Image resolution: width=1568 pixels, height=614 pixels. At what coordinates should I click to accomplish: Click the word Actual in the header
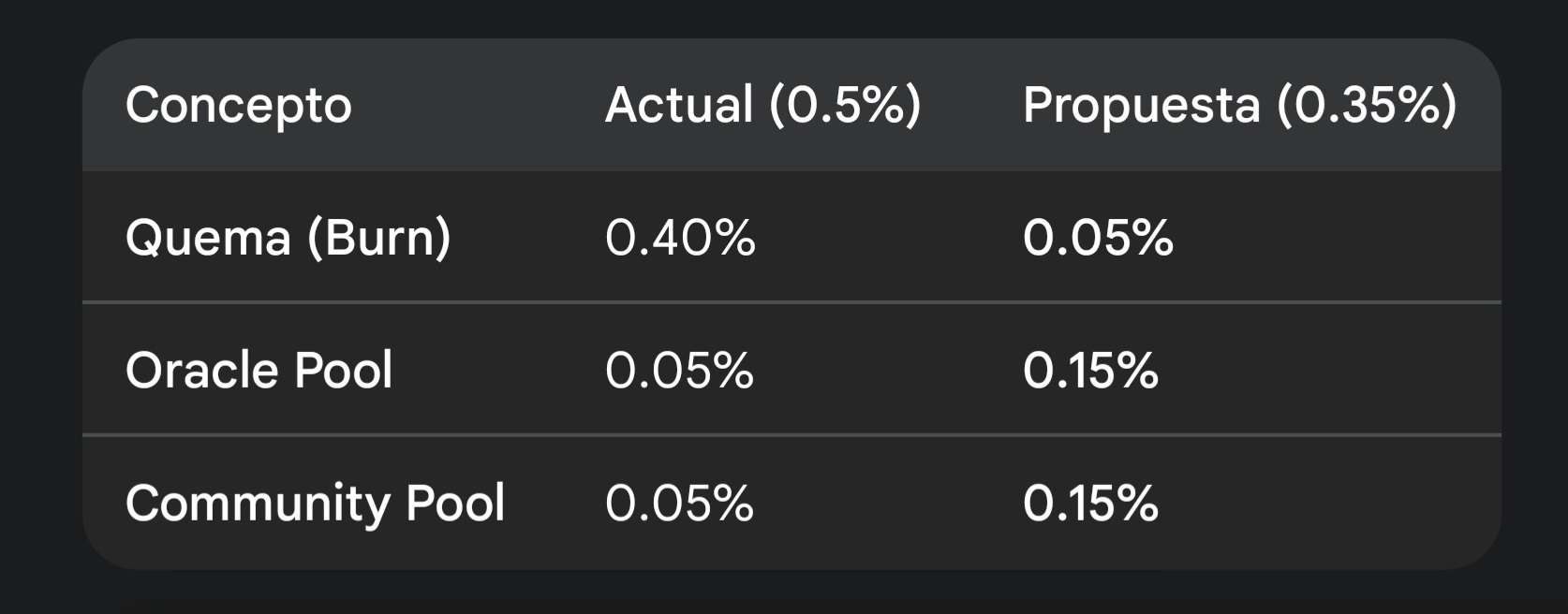click(679, 105)
